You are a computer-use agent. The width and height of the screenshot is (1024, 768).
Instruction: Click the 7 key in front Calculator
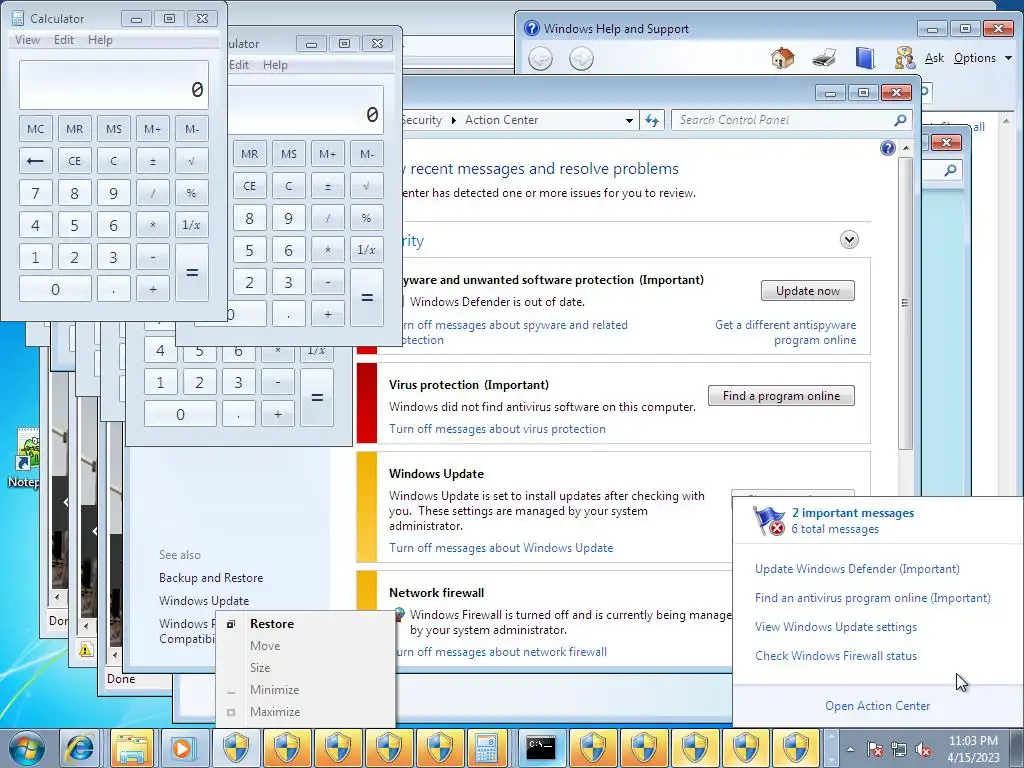[x=35, y=193]
